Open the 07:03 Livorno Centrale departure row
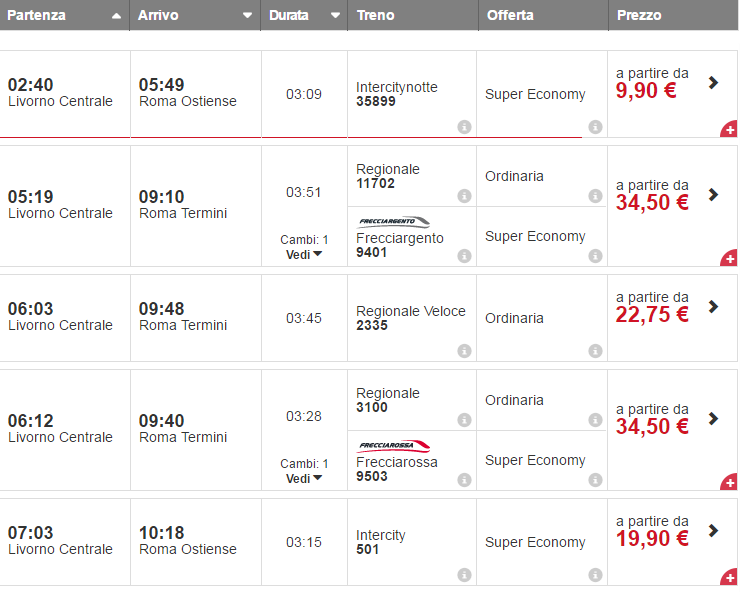Screen dimensions: 748x592 pos(60,541)
